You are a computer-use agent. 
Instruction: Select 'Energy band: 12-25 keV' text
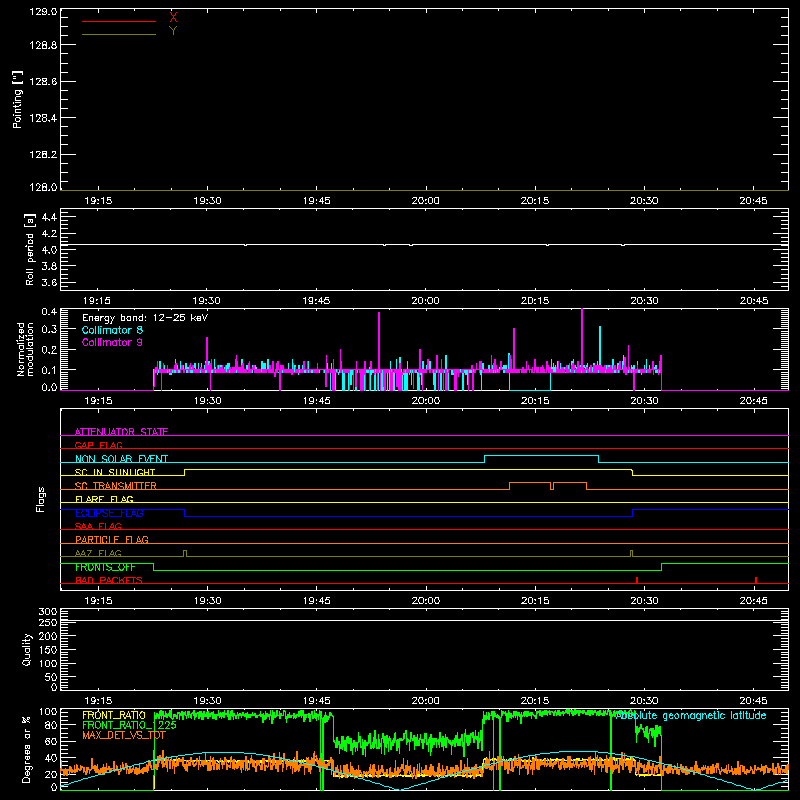[x=145, y=318]
